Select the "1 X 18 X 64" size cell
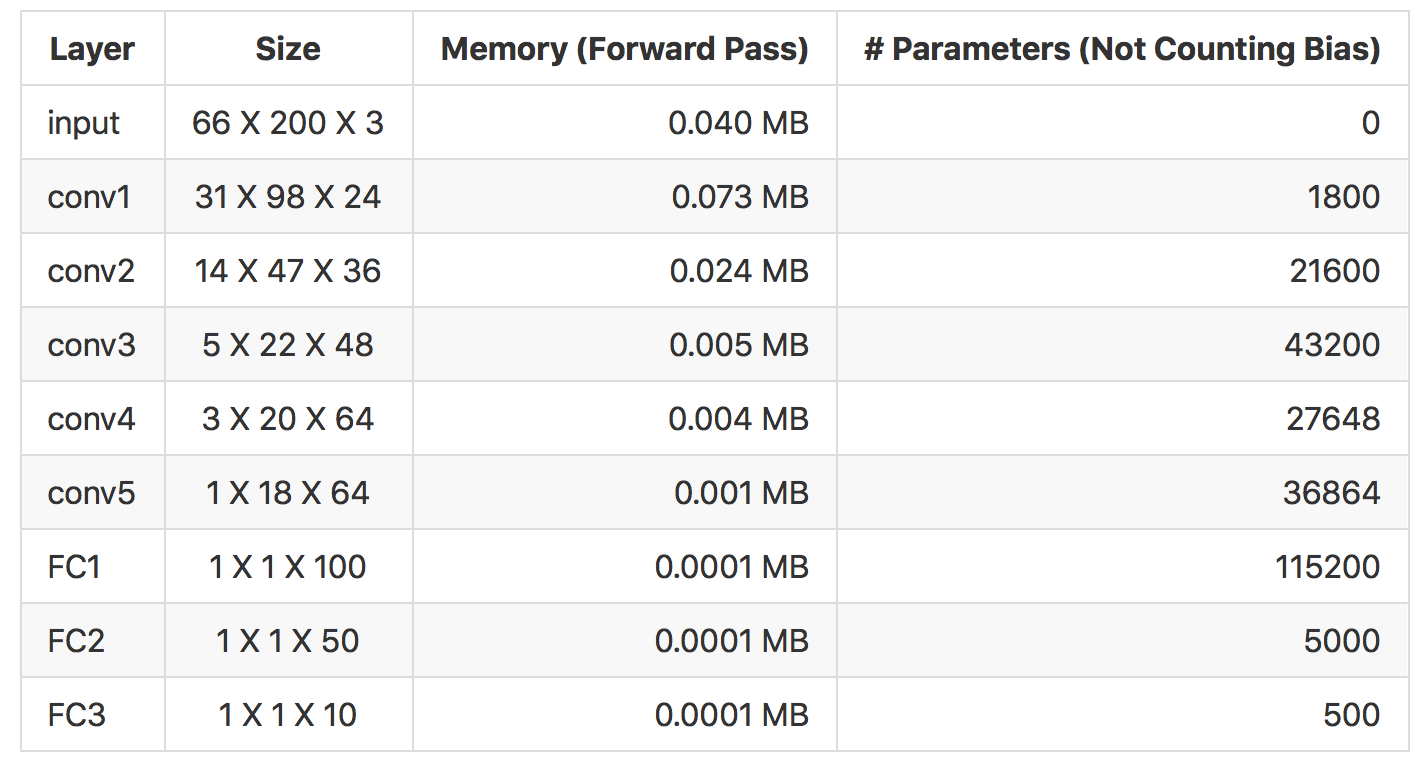The width and height of the screenshot is (1424, 760). [288, 493]
